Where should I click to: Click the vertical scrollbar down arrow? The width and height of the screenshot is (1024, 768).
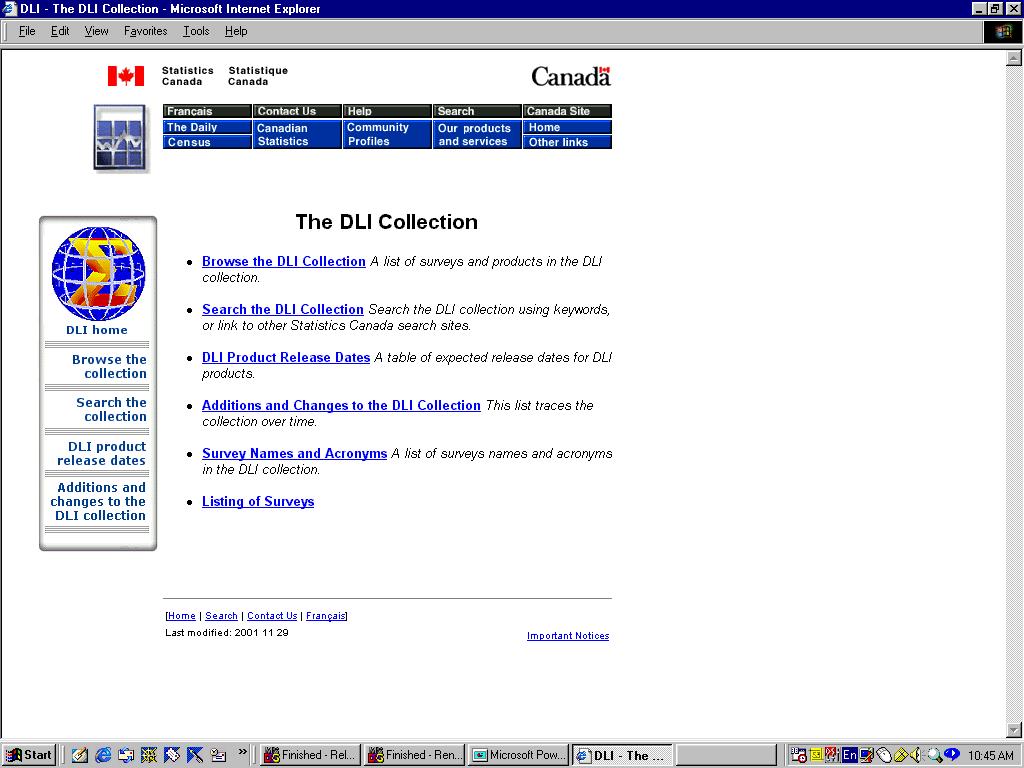click(x=1014, y=729)
